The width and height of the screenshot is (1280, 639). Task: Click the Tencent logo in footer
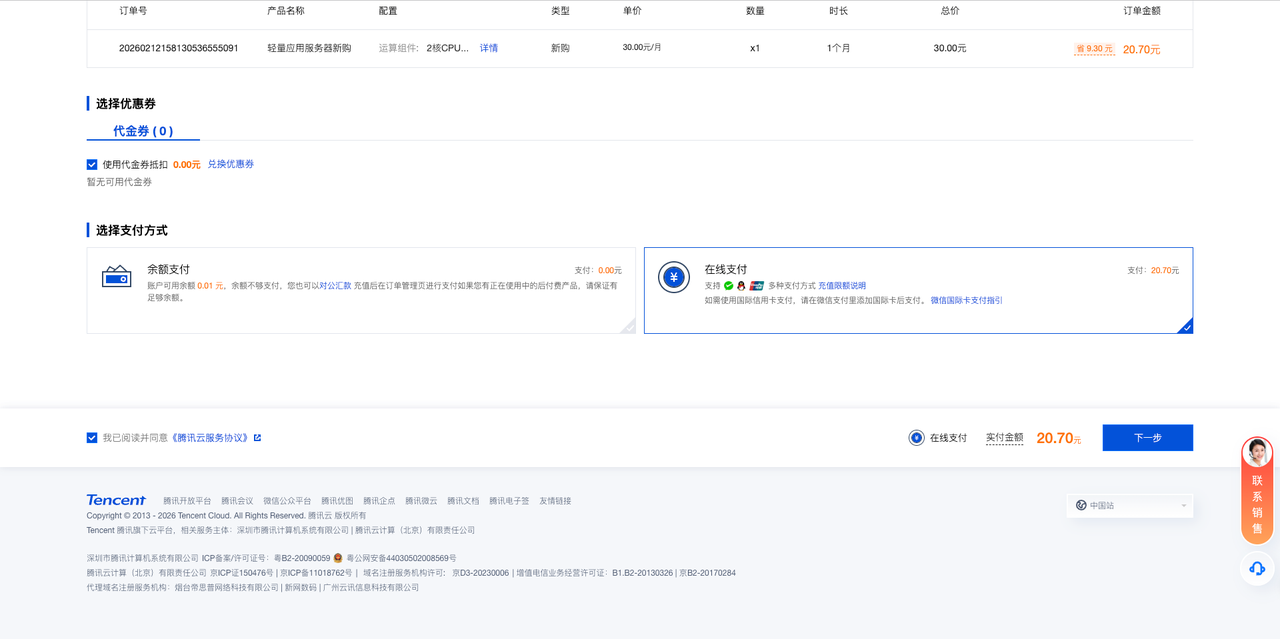click(x=116, y=500)
